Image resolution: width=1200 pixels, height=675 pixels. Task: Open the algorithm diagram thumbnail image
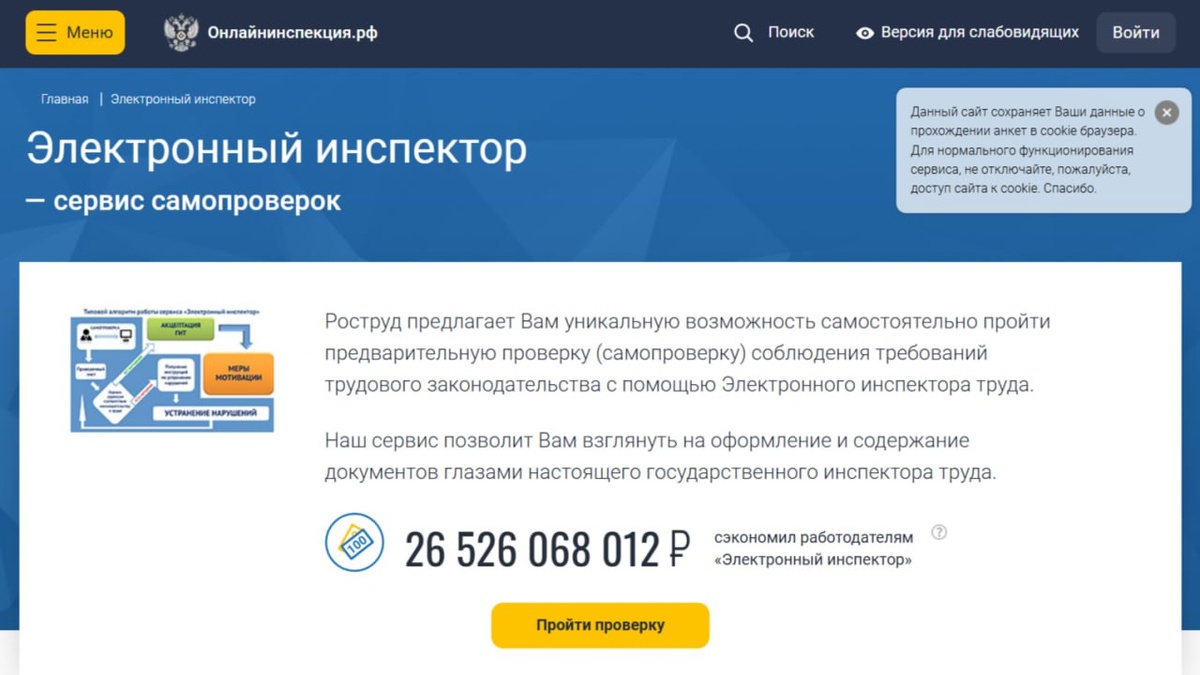point(172,369)
